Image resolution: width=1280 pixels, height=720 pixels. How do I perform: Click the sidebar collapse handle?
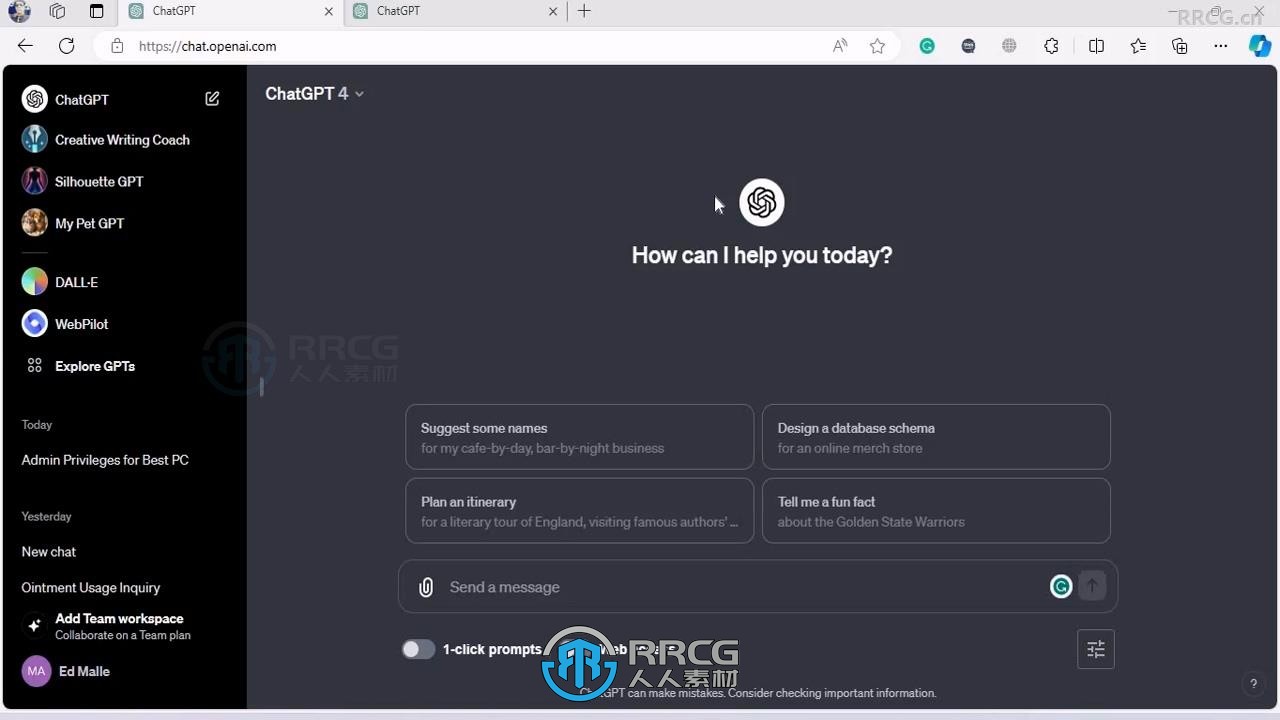[261, 387]
